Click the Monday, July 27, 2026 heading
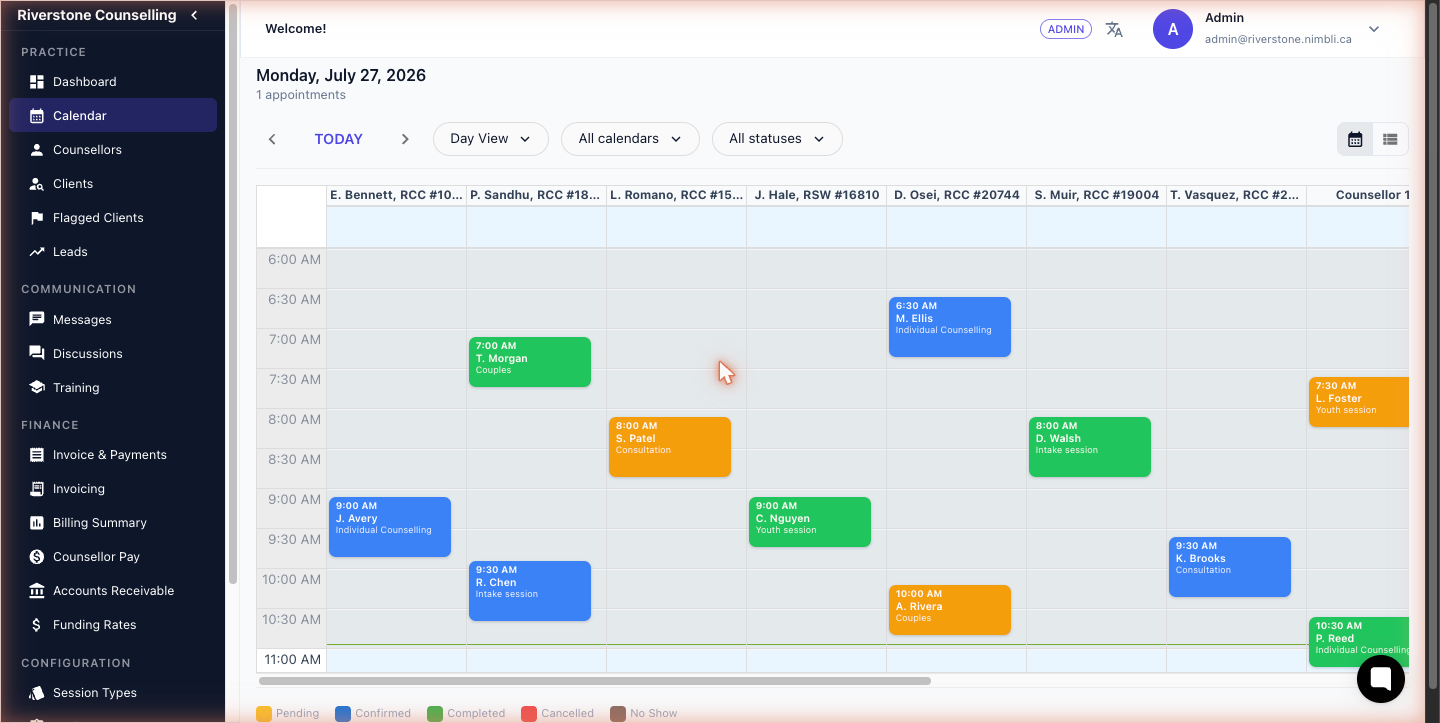Viewport: 1440px width, 723px height. (x=341, y=76)
